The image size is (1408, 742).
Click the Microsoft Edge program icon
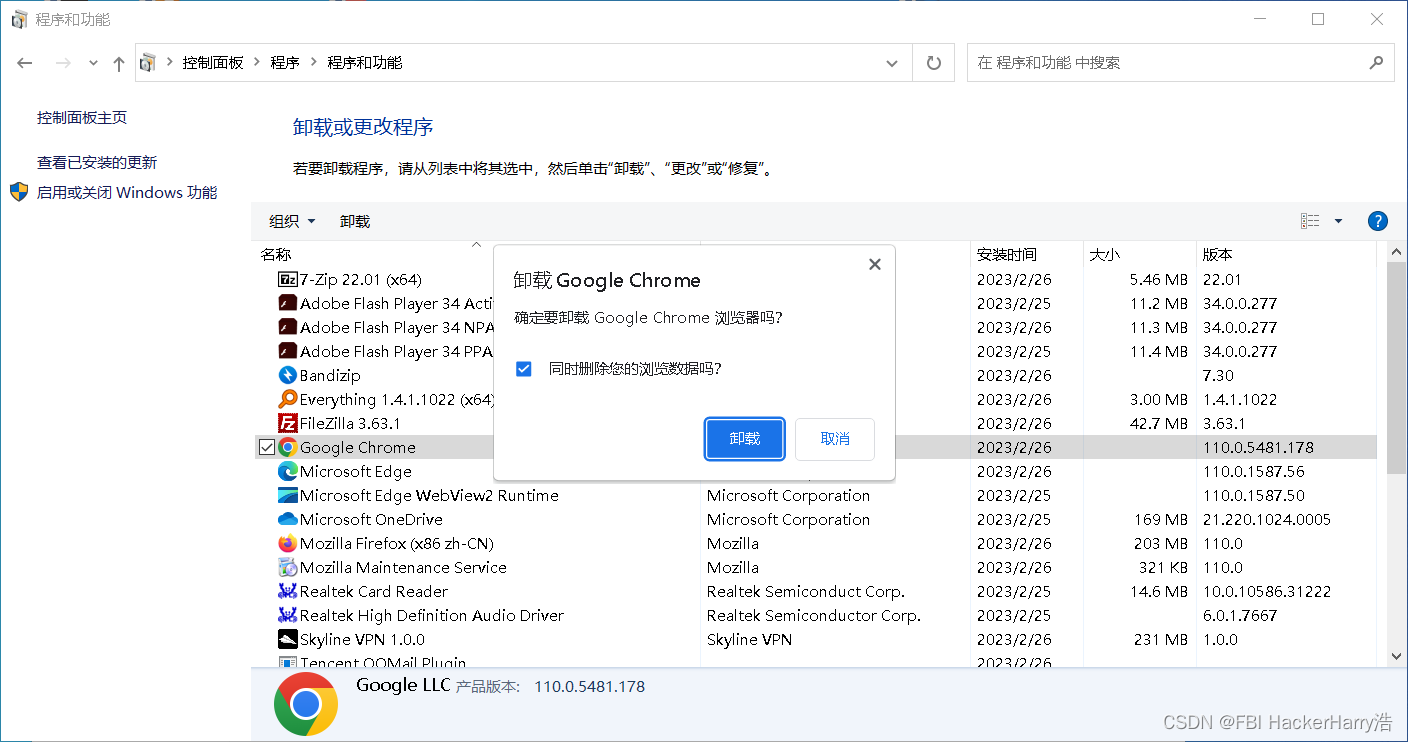click(x=287, y=471)
